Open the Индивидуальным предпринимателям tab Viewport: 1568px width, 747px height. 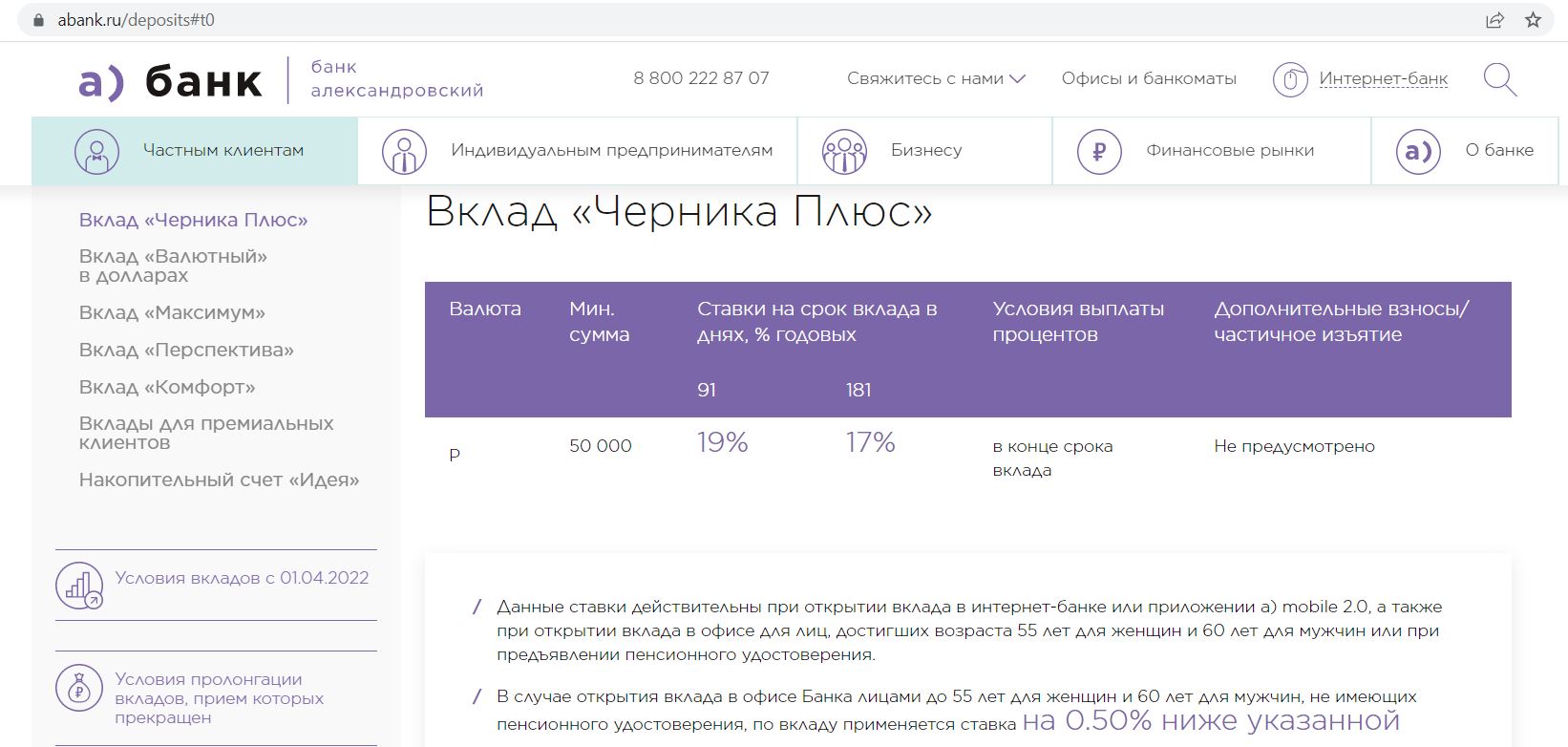click(578, 151)
